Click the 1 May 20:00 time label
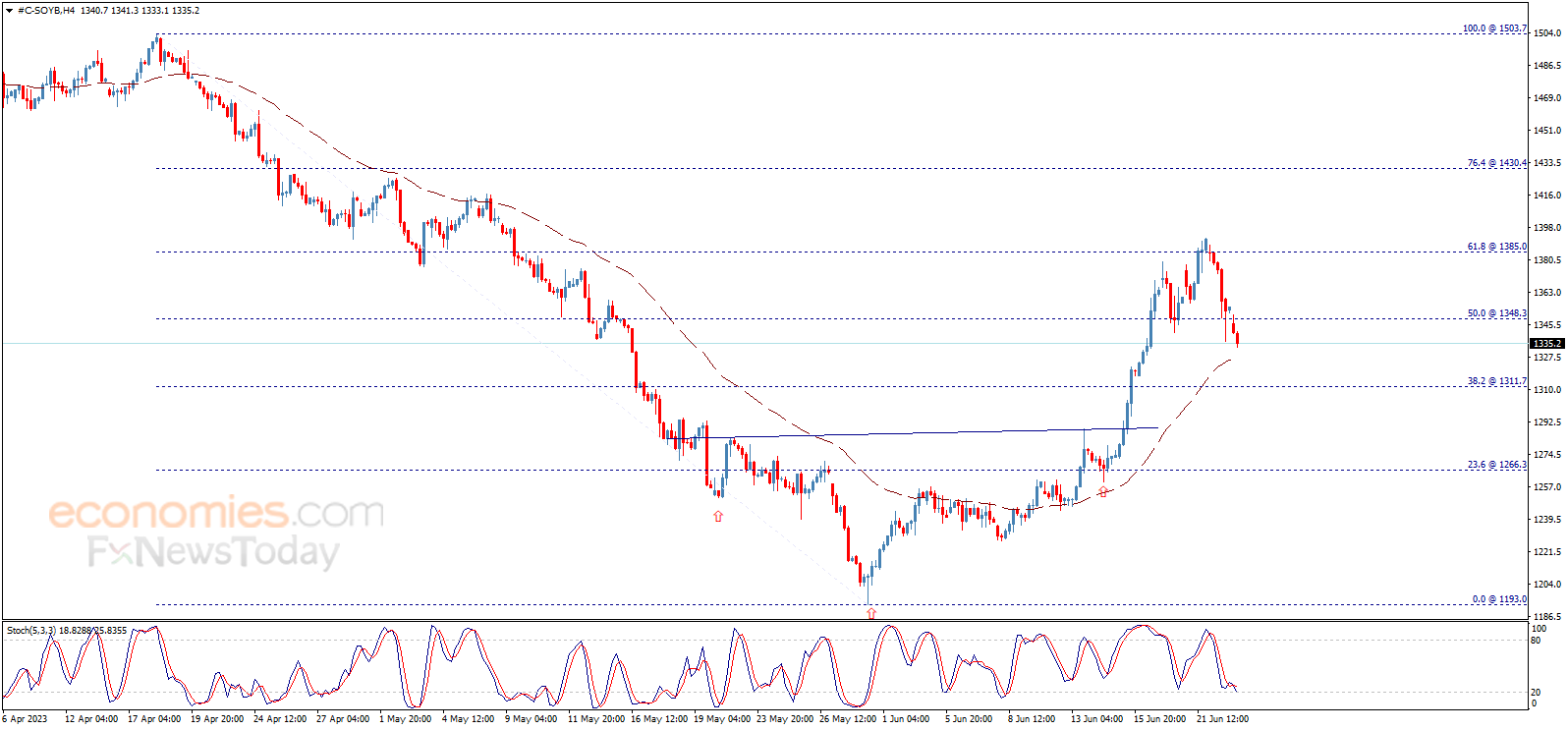This screenshot has width=1568, height=730. tap(405, 719)
